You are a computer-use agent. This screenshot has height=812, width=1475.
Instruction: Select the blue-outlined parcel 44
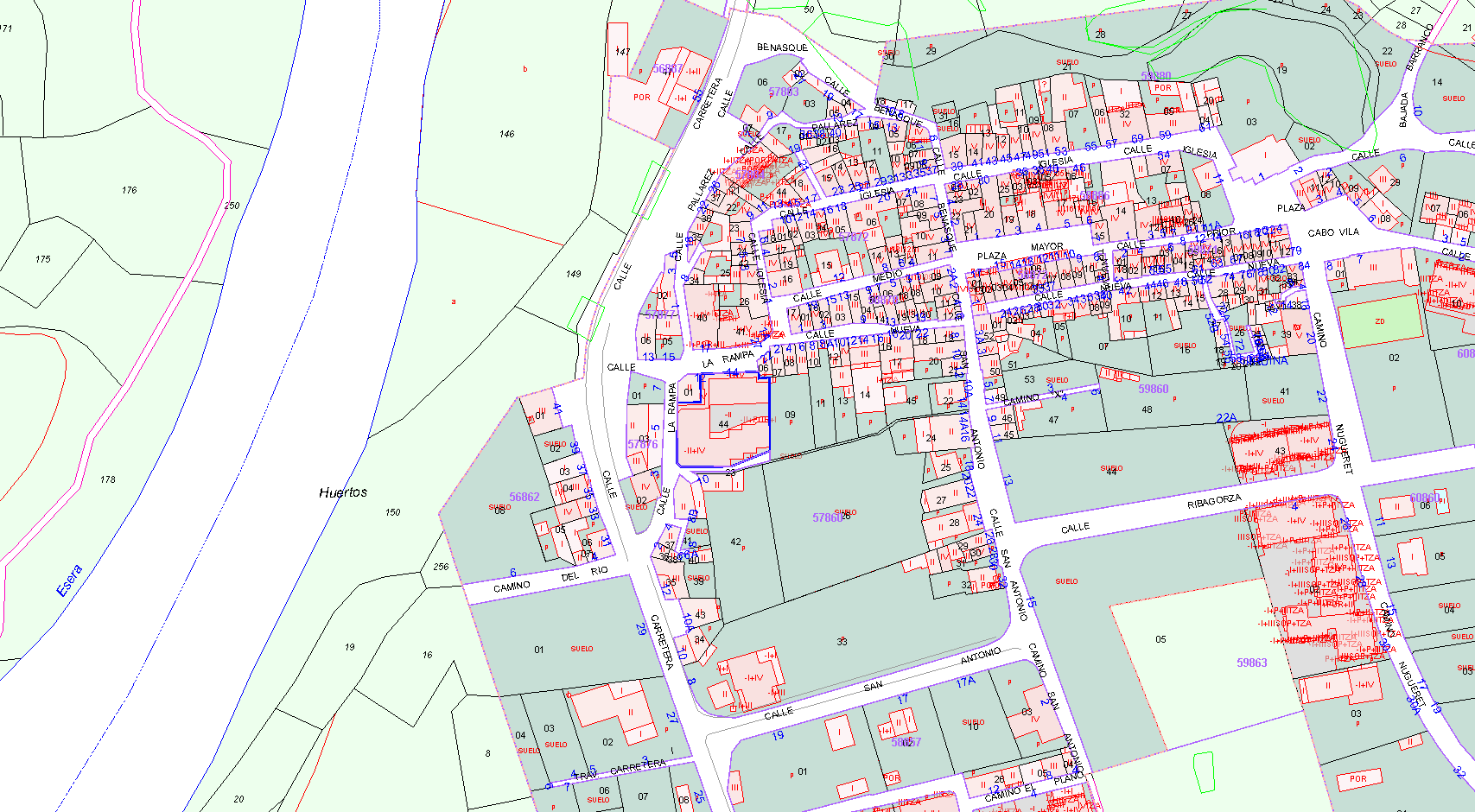coord(724,423)
